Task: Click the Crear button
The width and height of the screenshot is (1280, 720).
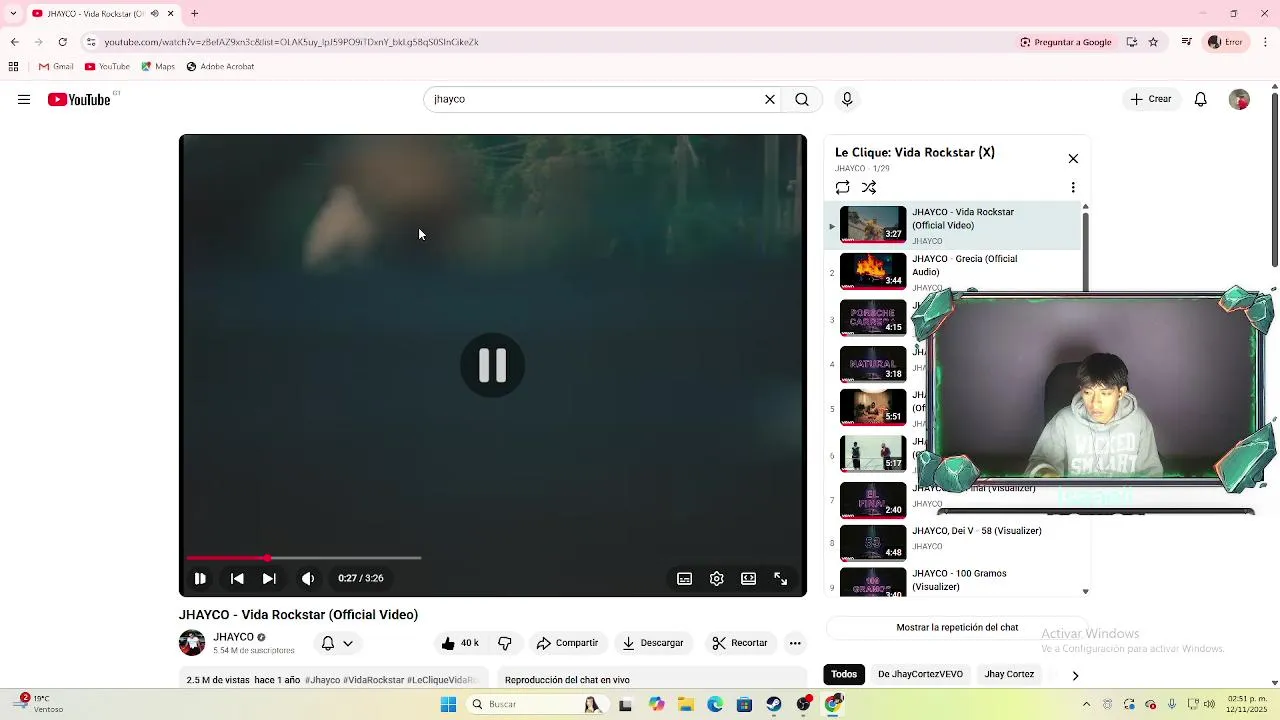Action: tap(1151, 99)
